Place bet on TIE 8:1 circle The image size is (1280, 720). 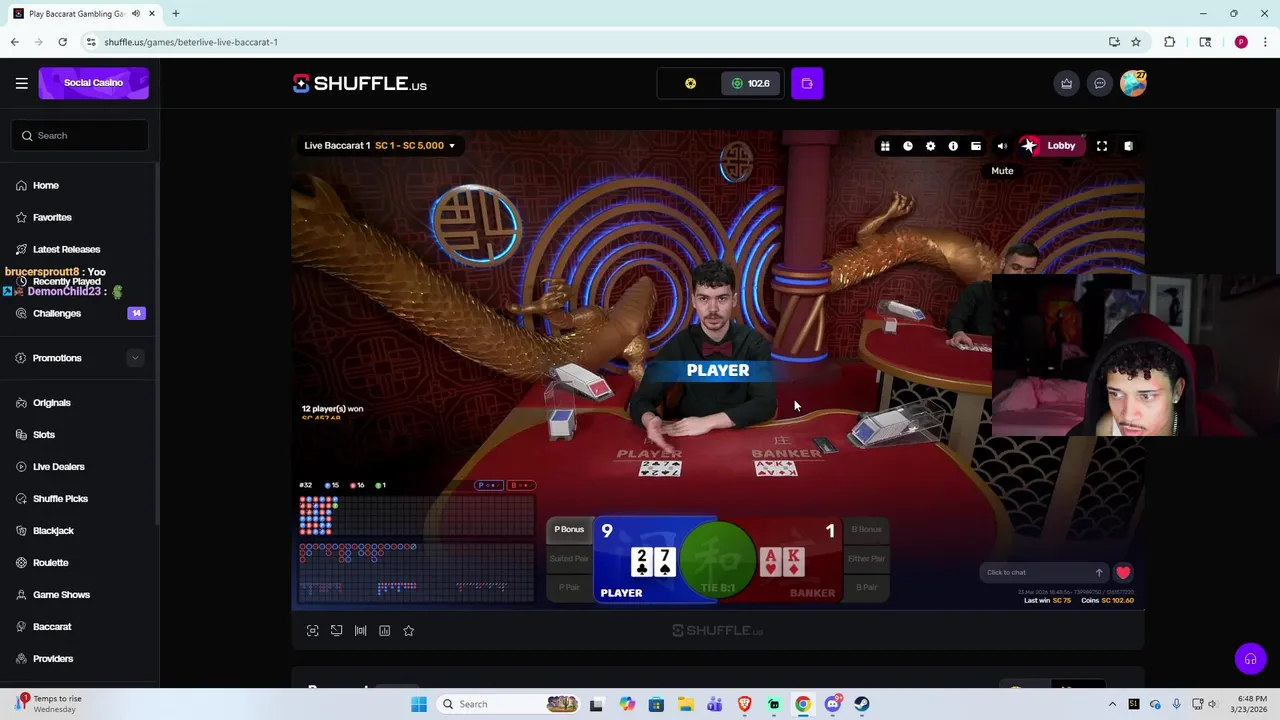tap(718, 560)
